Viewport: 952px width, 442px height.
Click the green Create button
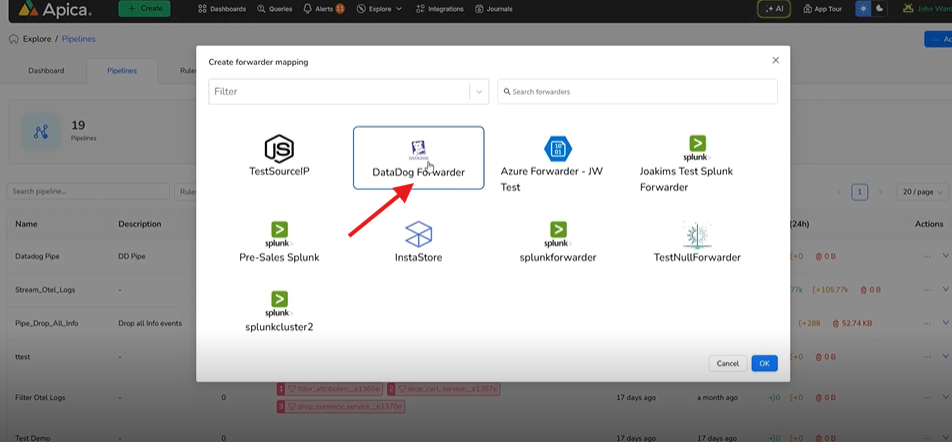point(144,9)
